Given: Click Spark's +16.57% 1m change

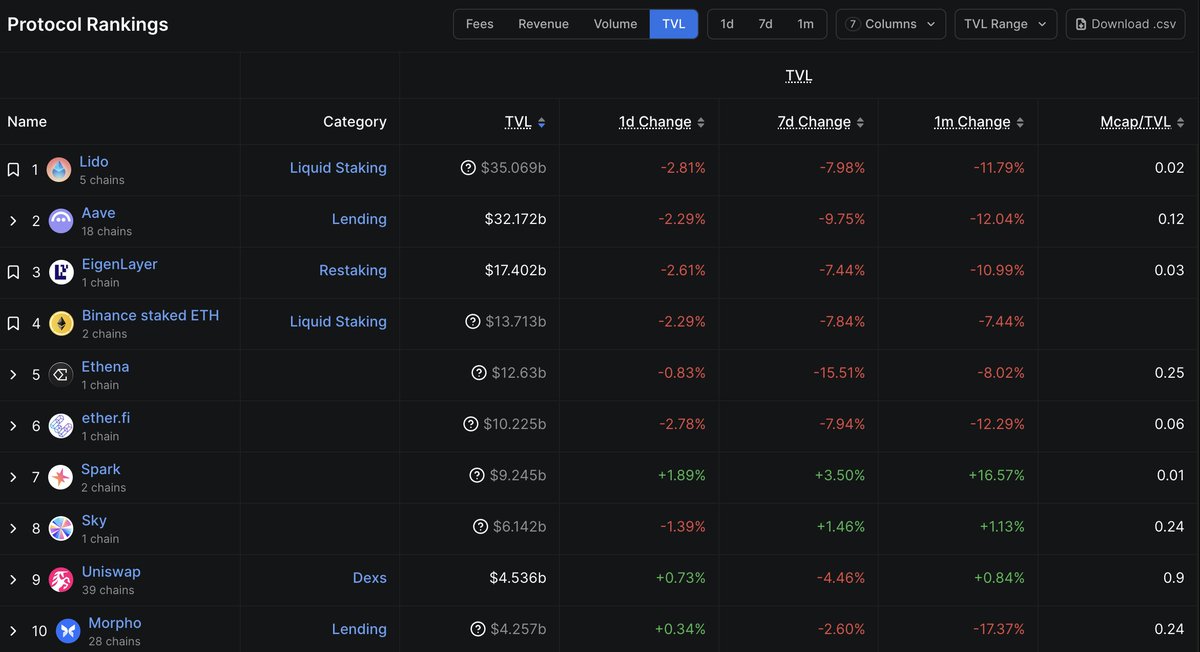Looking at the screenshot, I should pos(997,475).
